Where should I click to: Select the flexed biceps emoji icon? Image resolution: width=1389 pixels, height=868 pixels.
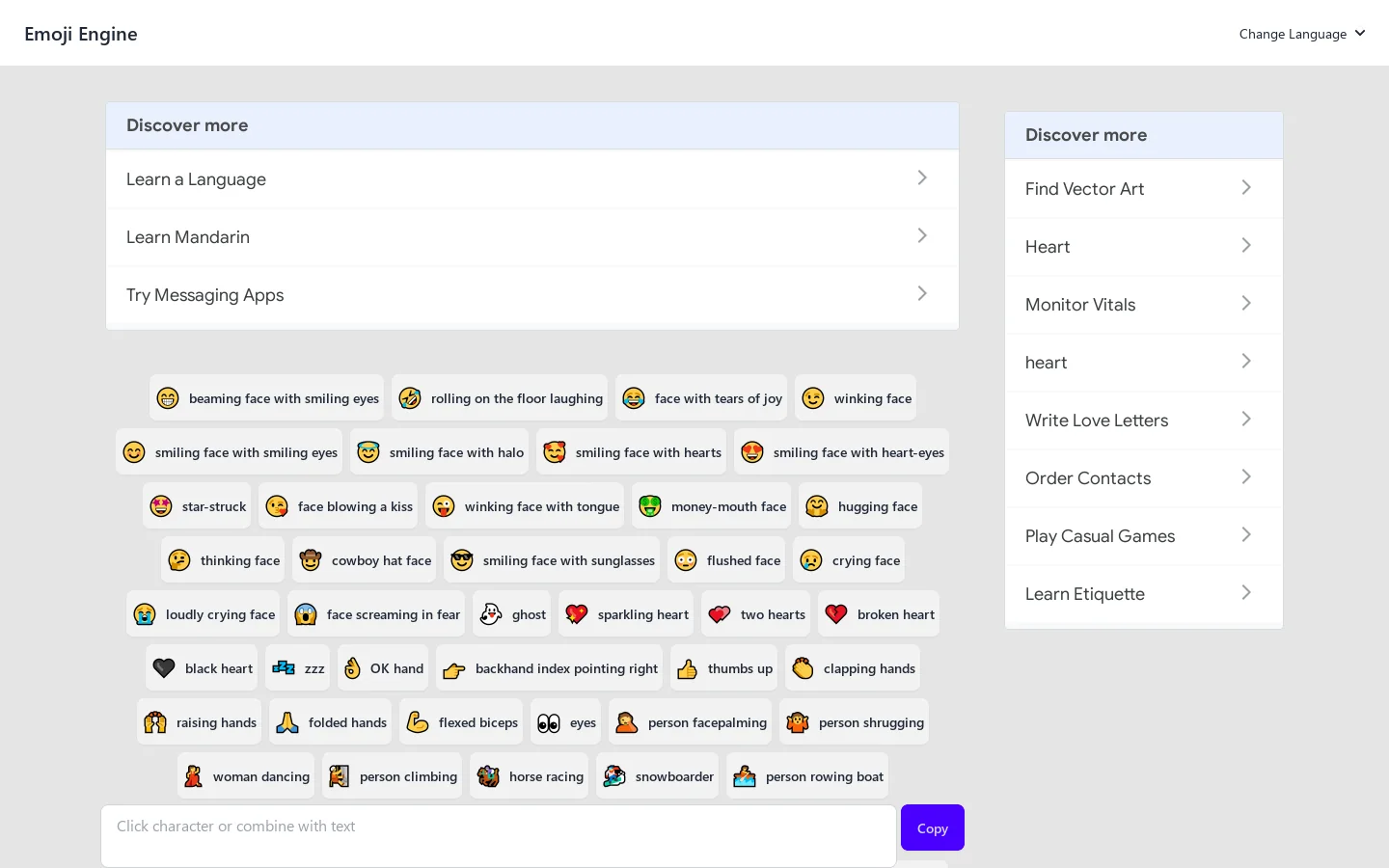point(418,722)
